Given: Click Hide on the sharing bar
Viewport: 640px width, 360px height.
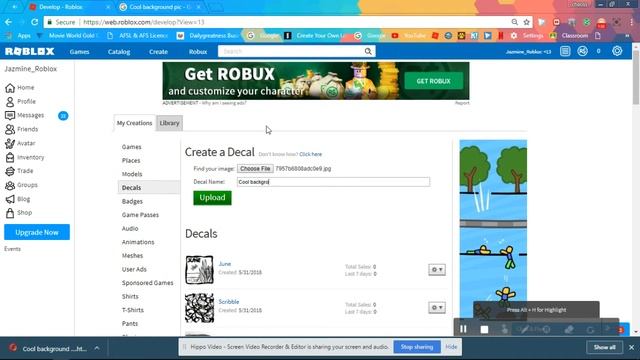Looking at the screenshot, I should pos(451,347).
